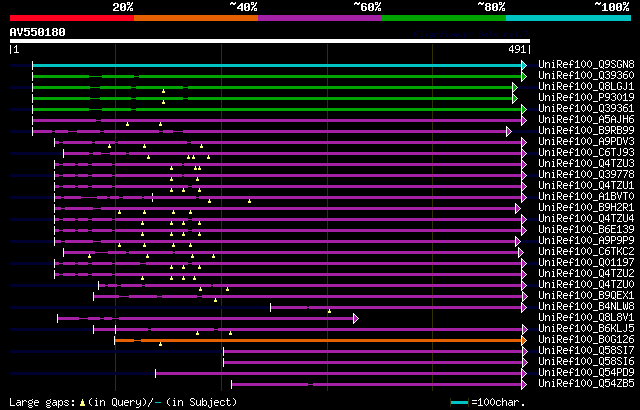Open the UniRef100_B9QEX1 label
This screenshot has height=410, width=640.
tap(586, 296)
